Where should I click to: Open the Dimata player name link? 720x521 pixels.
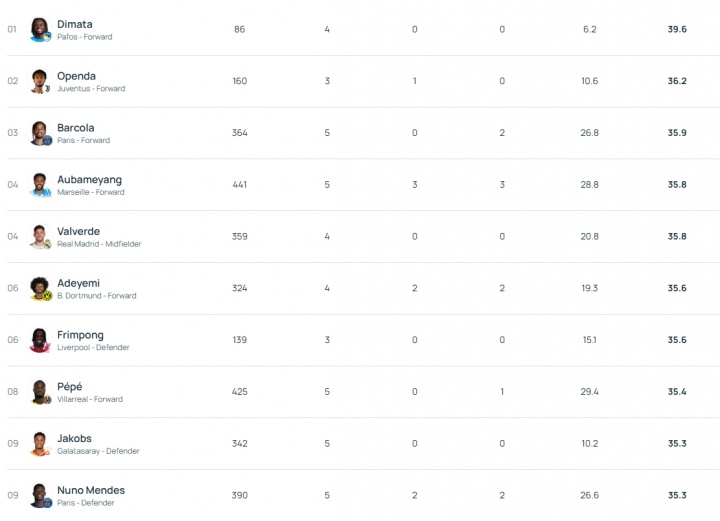75,24
